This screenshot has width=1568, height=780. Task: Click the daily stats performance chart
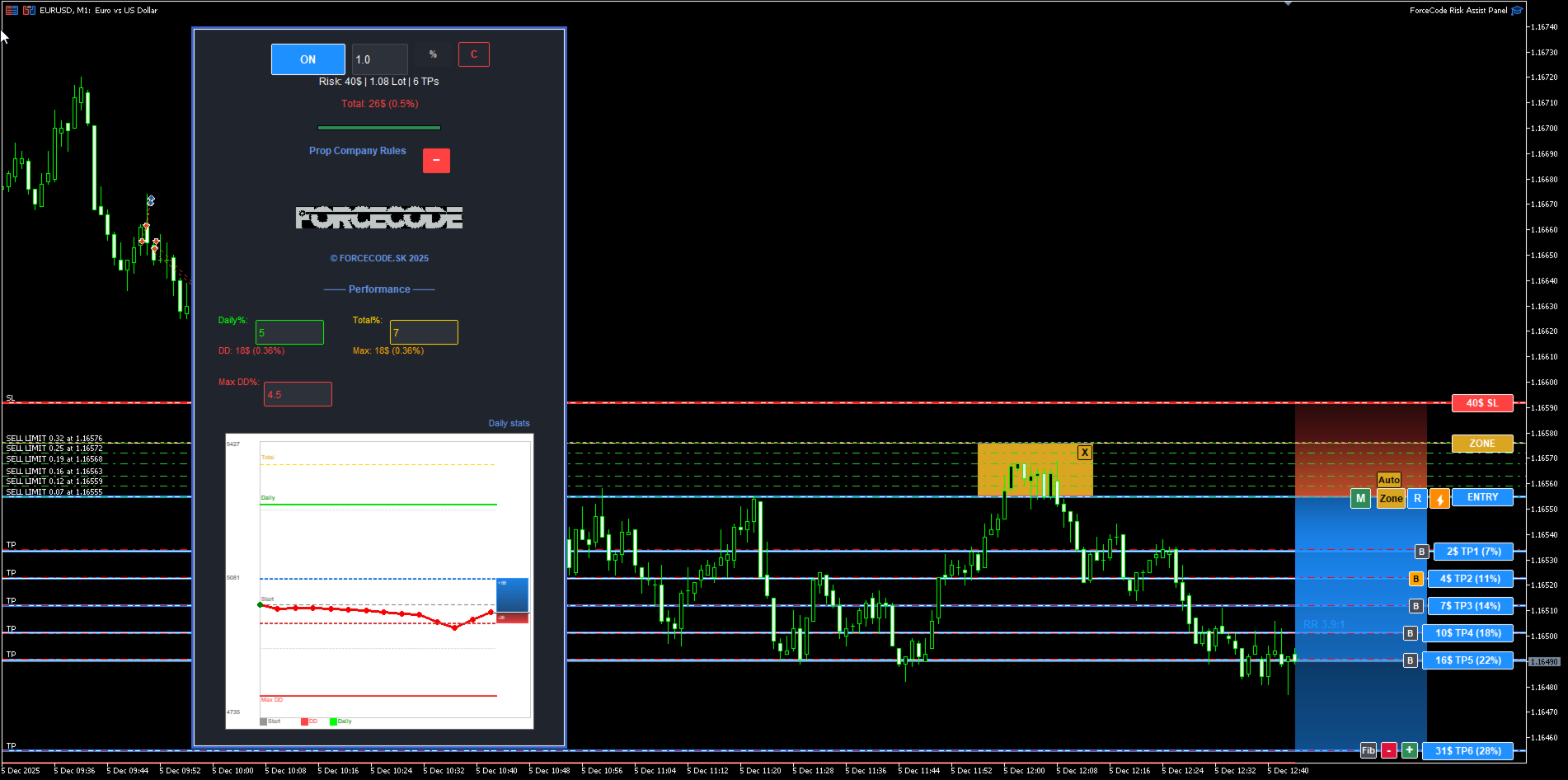tap(379, 581)
